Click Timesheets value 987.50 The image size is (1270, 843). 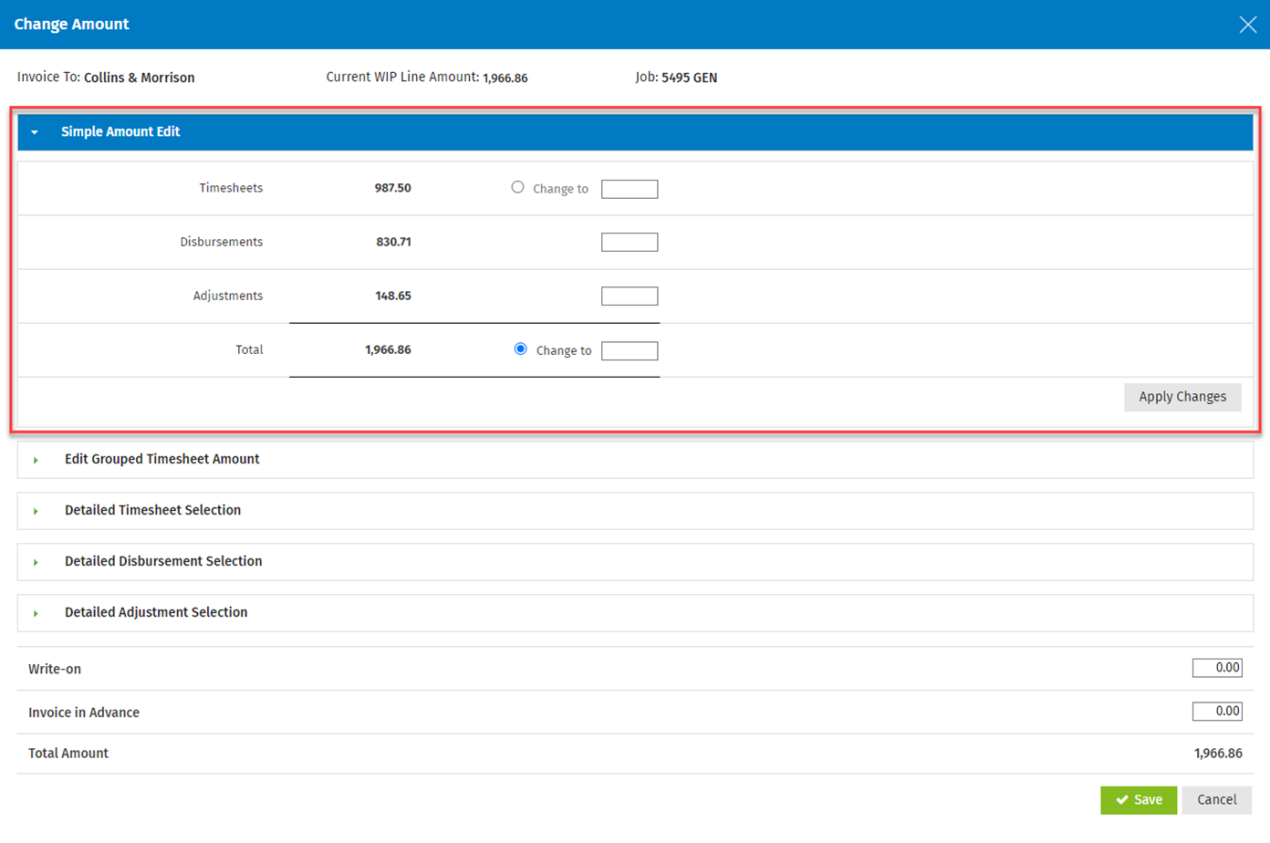393,188
